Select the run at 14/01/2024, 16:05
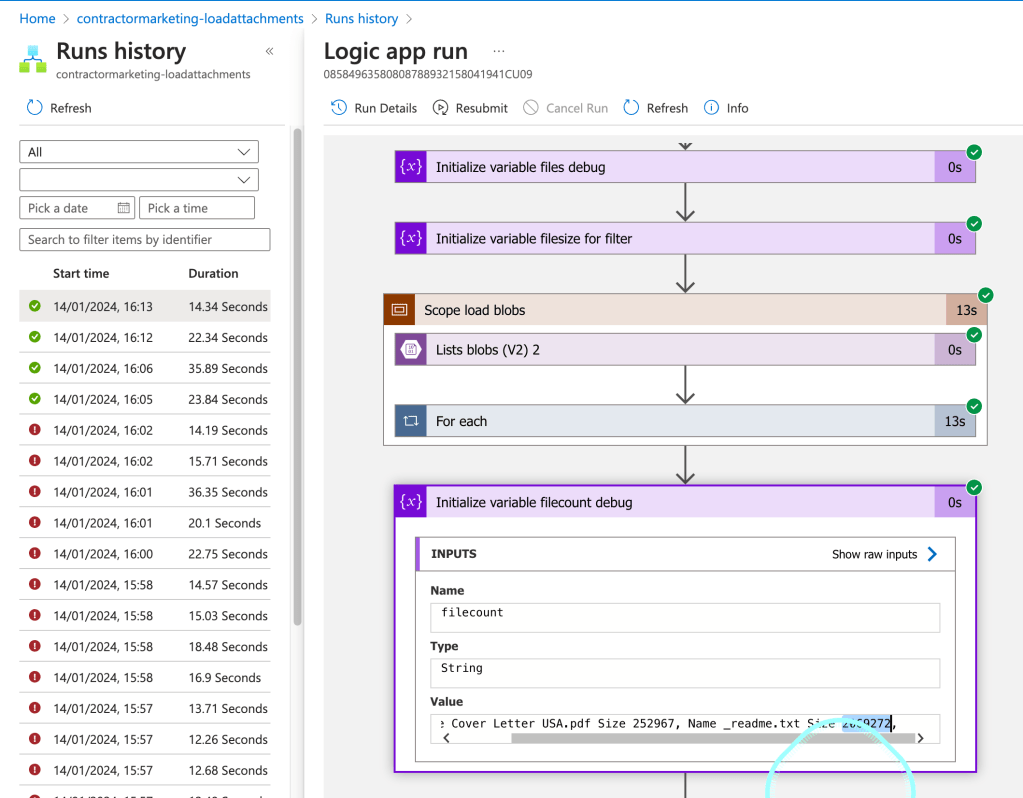The height and width of the screenshot is (798, 1023). point(145,399)
